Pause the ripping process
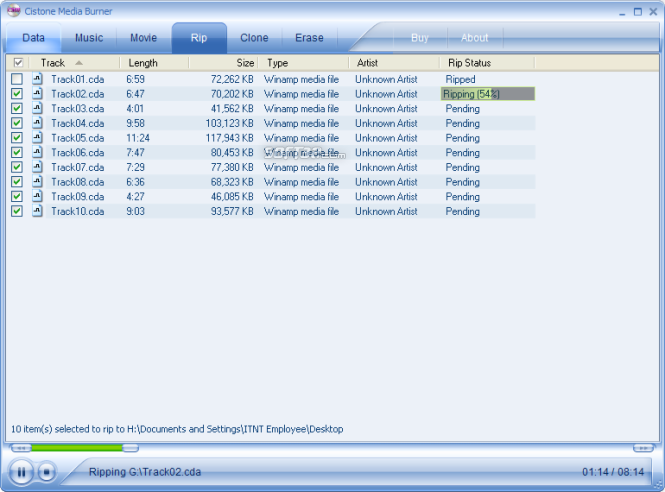Screen dimensions: 665x492 point(21,472)
